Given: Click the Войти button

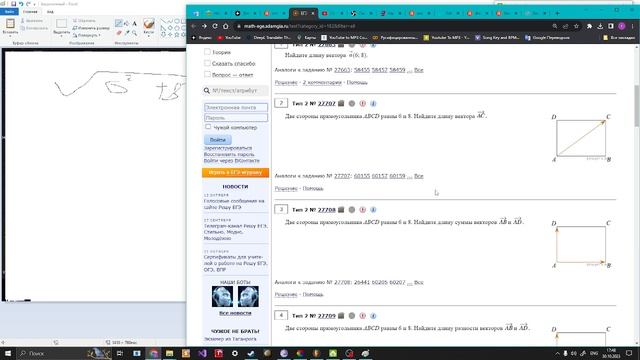Looking at the screenshot, I should point(218,140).
